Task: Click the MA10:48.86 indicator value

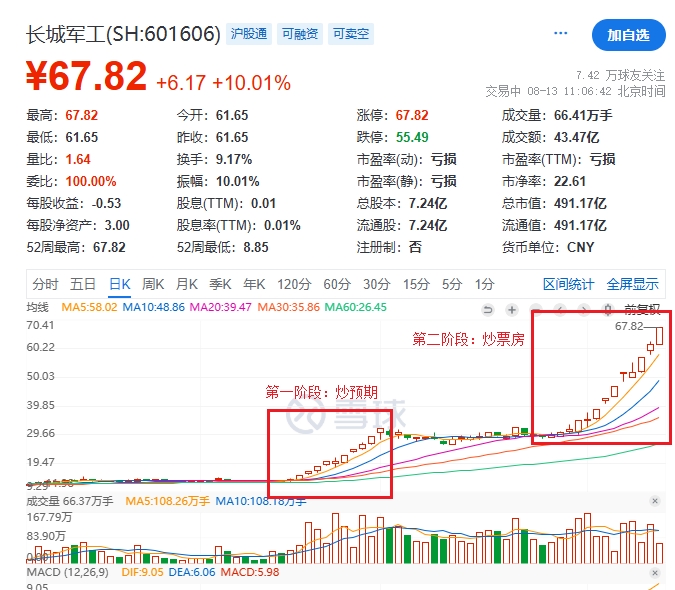Action: (154, 307)
